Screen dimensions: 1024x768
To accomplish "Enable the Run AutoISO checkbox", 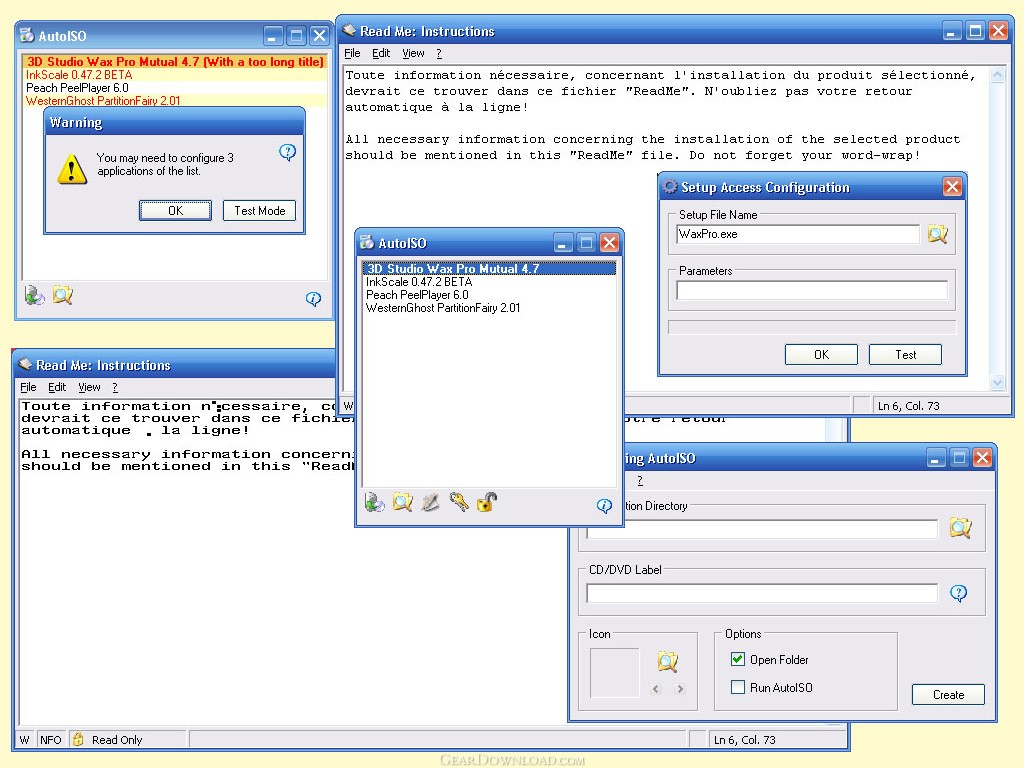I will (738, 687).
